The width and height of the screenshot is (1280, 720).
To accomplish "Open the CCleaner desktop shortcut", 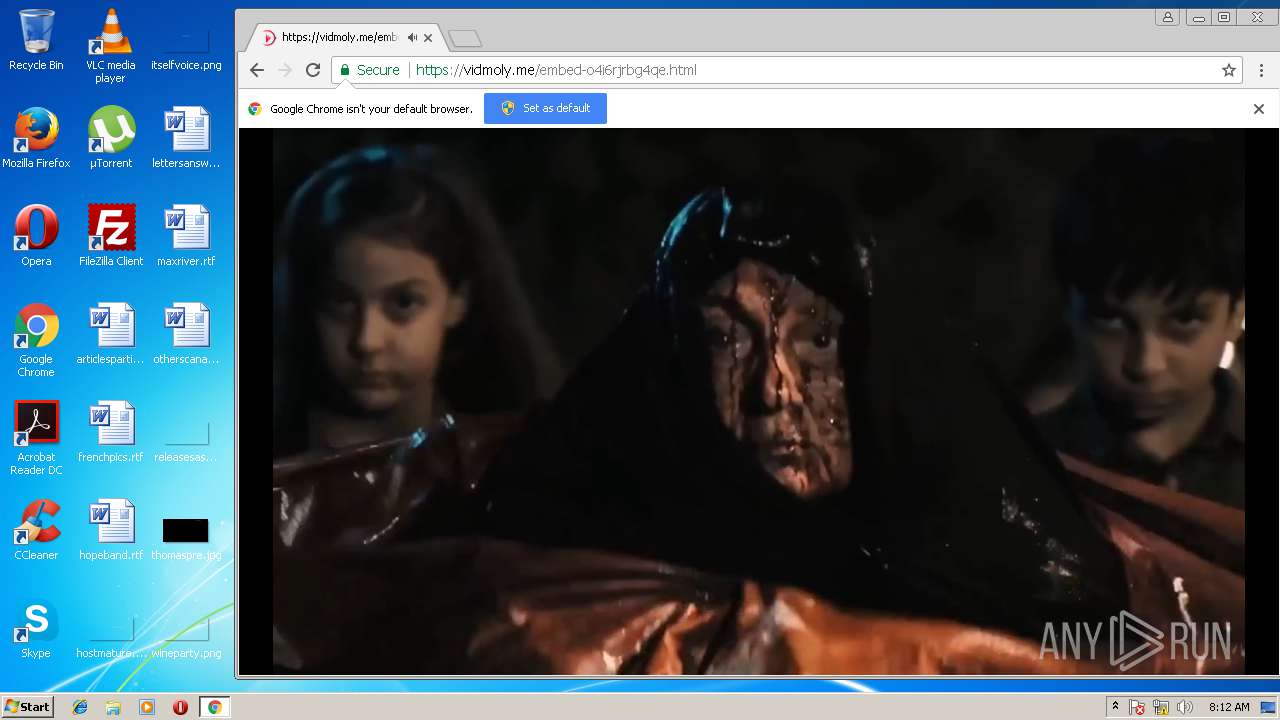I will (x=36, y=530).
